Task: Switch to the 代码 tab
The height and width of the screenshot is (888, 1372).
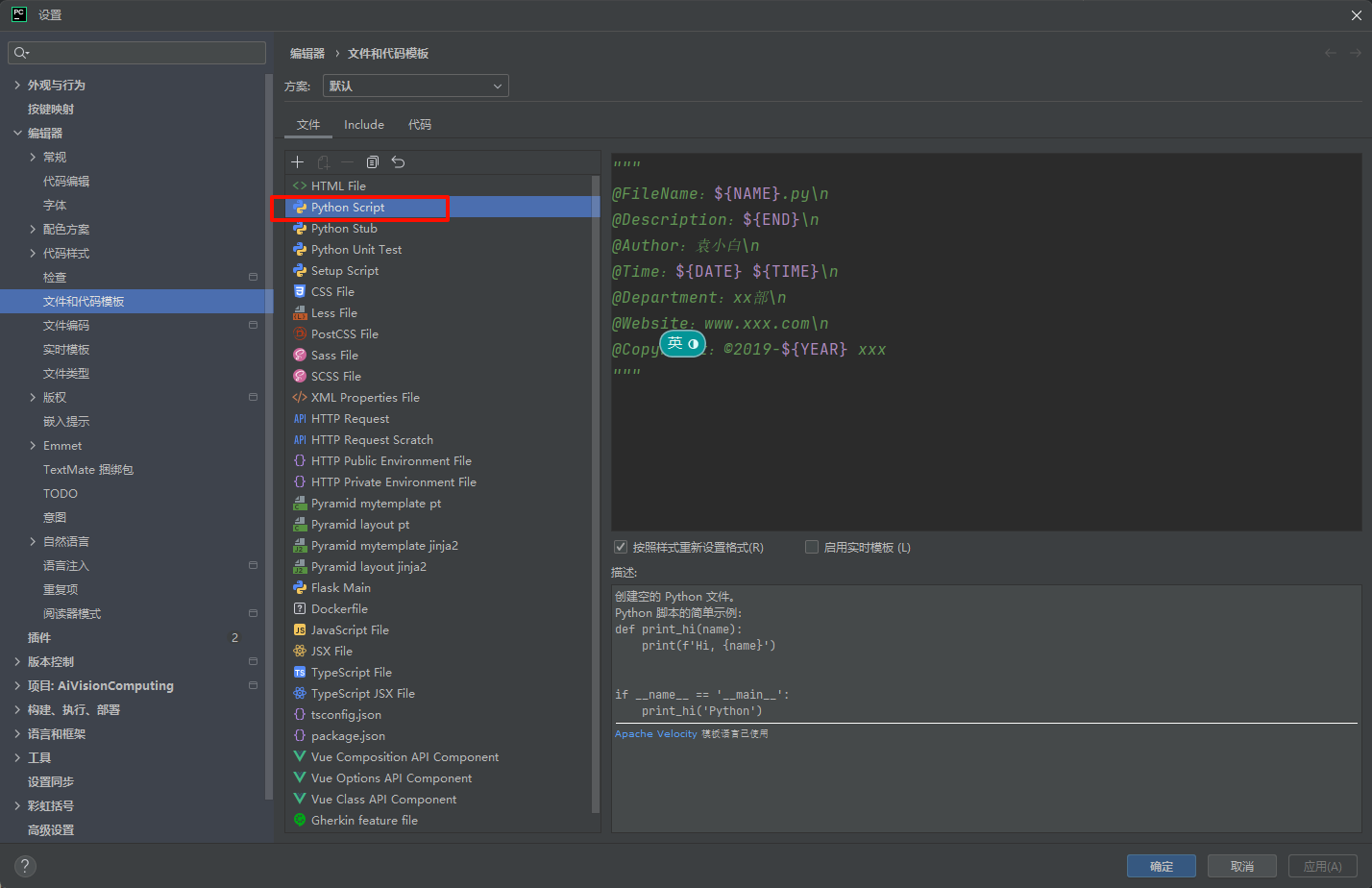Action: [420, 125]
